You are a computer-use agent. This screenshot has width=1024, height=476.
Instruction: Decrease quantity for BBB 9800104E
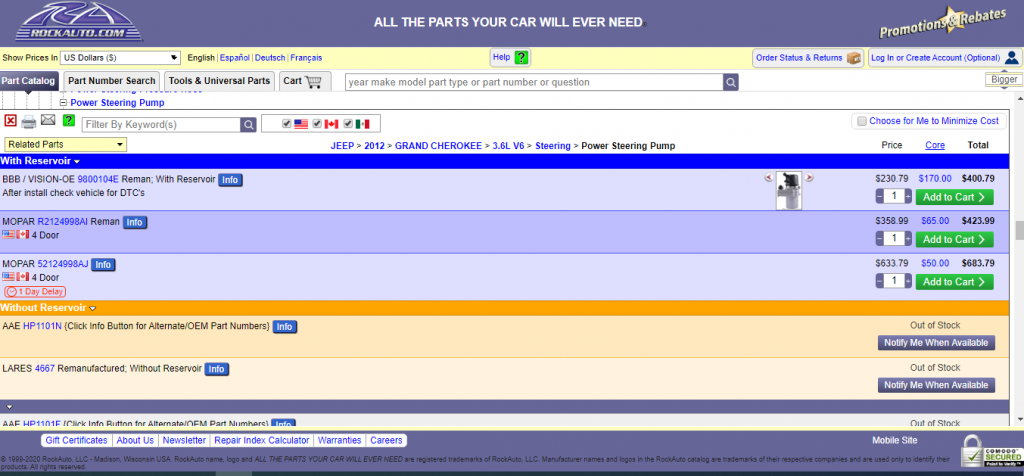879,197
